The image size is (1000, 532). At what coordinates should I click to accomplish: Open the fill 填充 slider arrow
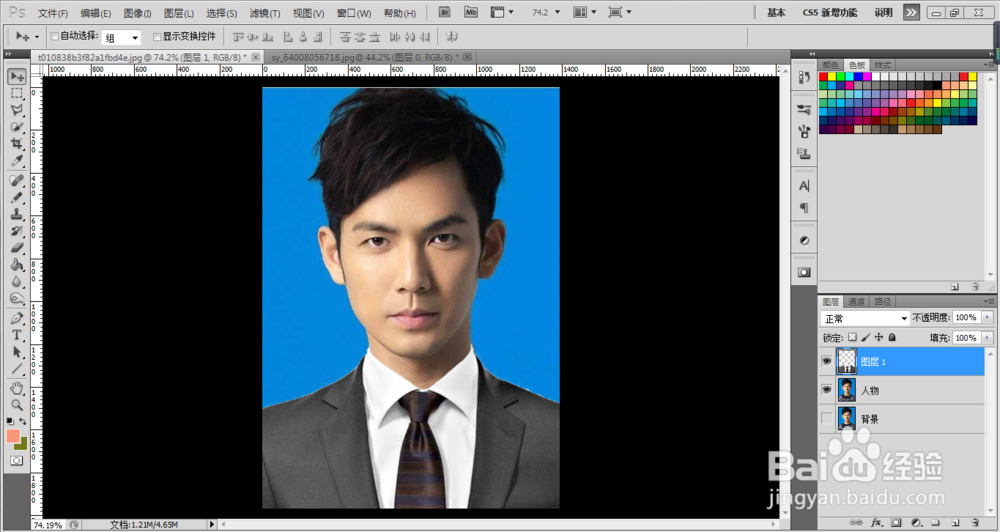pyautogui.click(x=987, y=337)
